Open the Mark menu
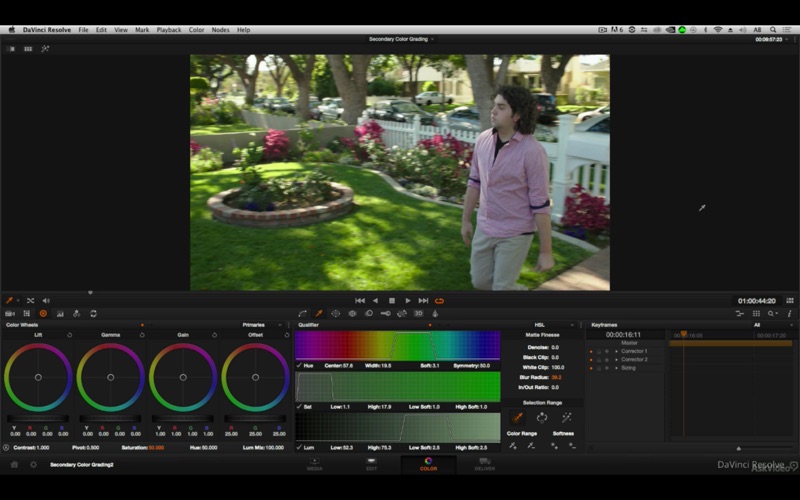800x500 pixels. tap(142, 30)
